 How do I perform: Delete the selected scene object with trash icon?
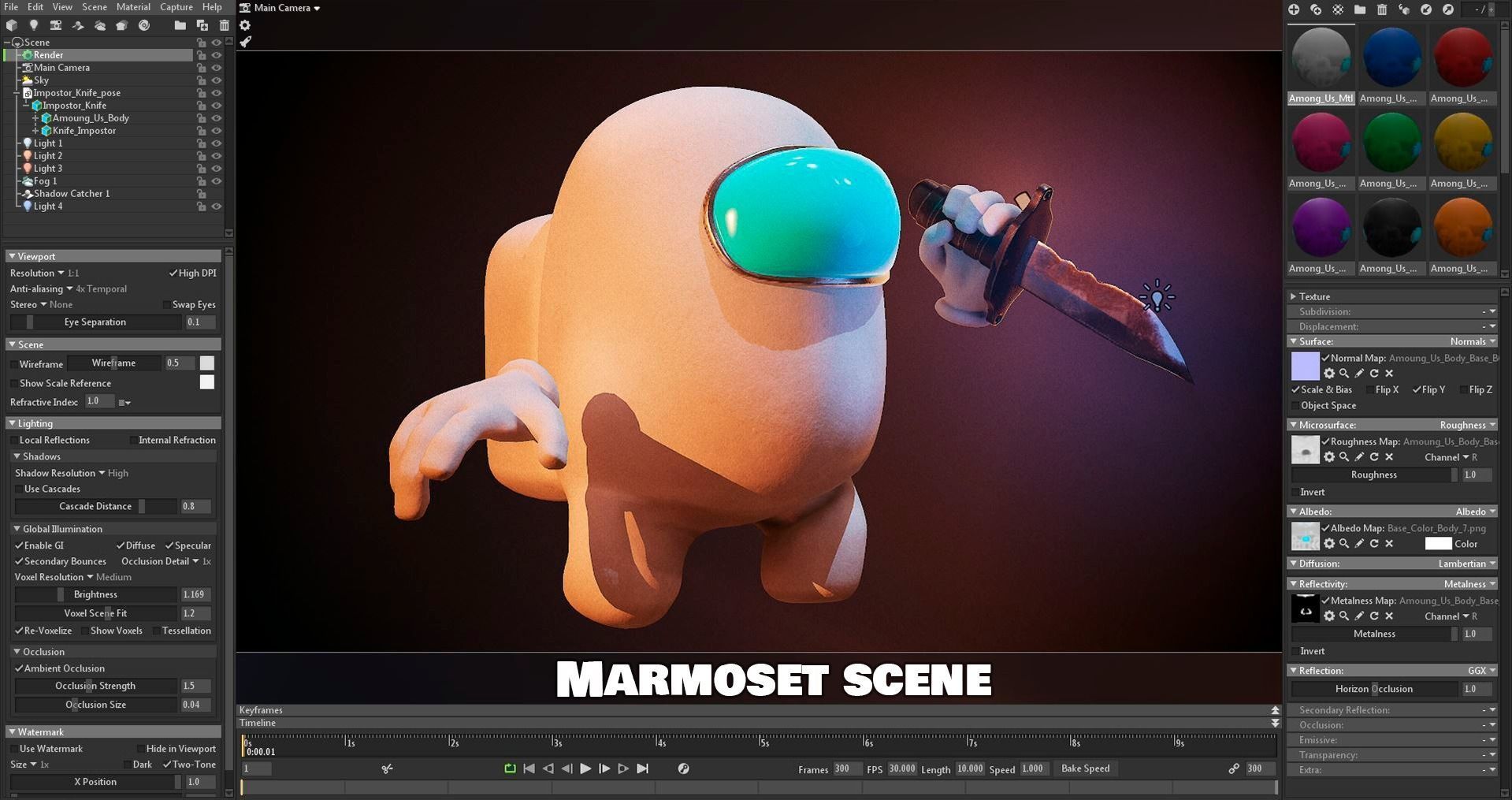[224, 25]
